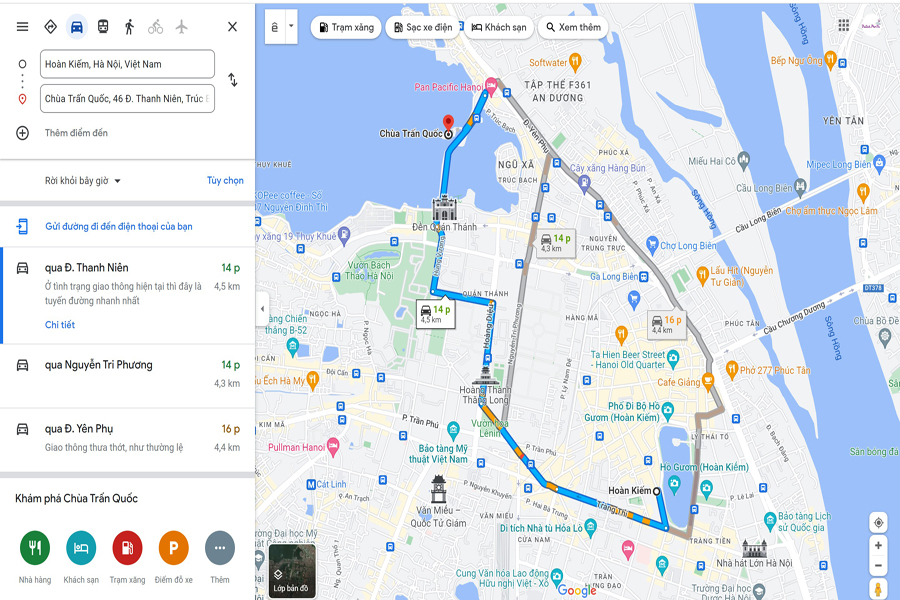This screenshot has height=600, width=900.
Task: Select the walking travel mode icon
Action: (129, 26)
